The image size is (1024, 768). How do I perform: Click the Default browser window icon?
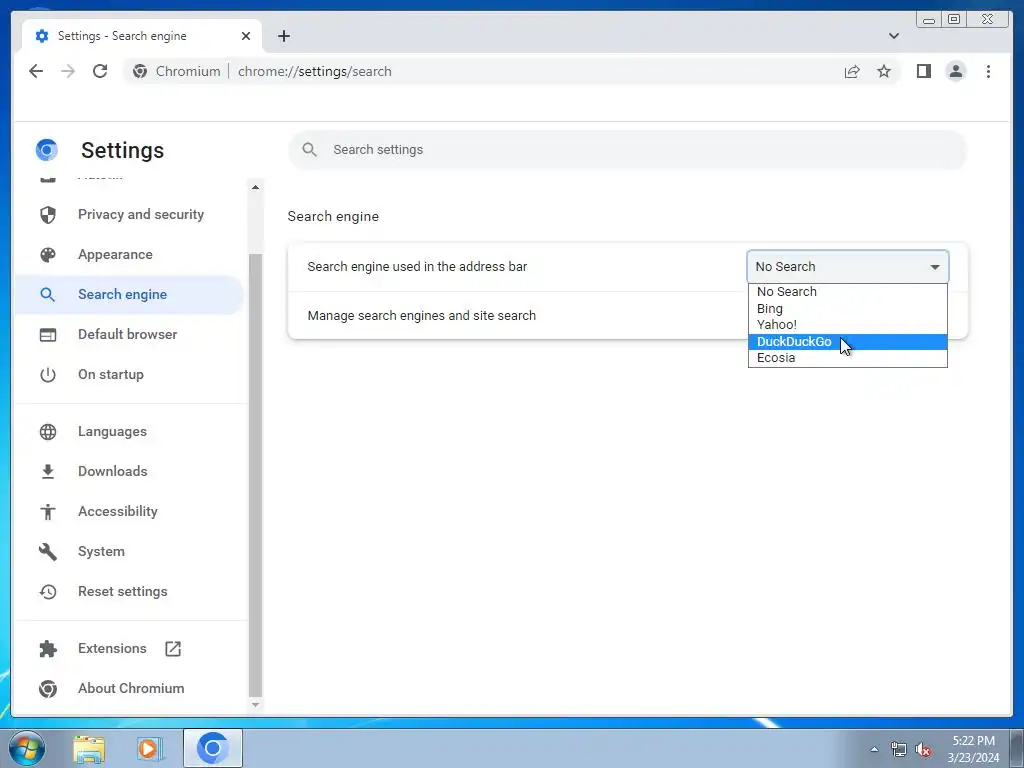48,334
